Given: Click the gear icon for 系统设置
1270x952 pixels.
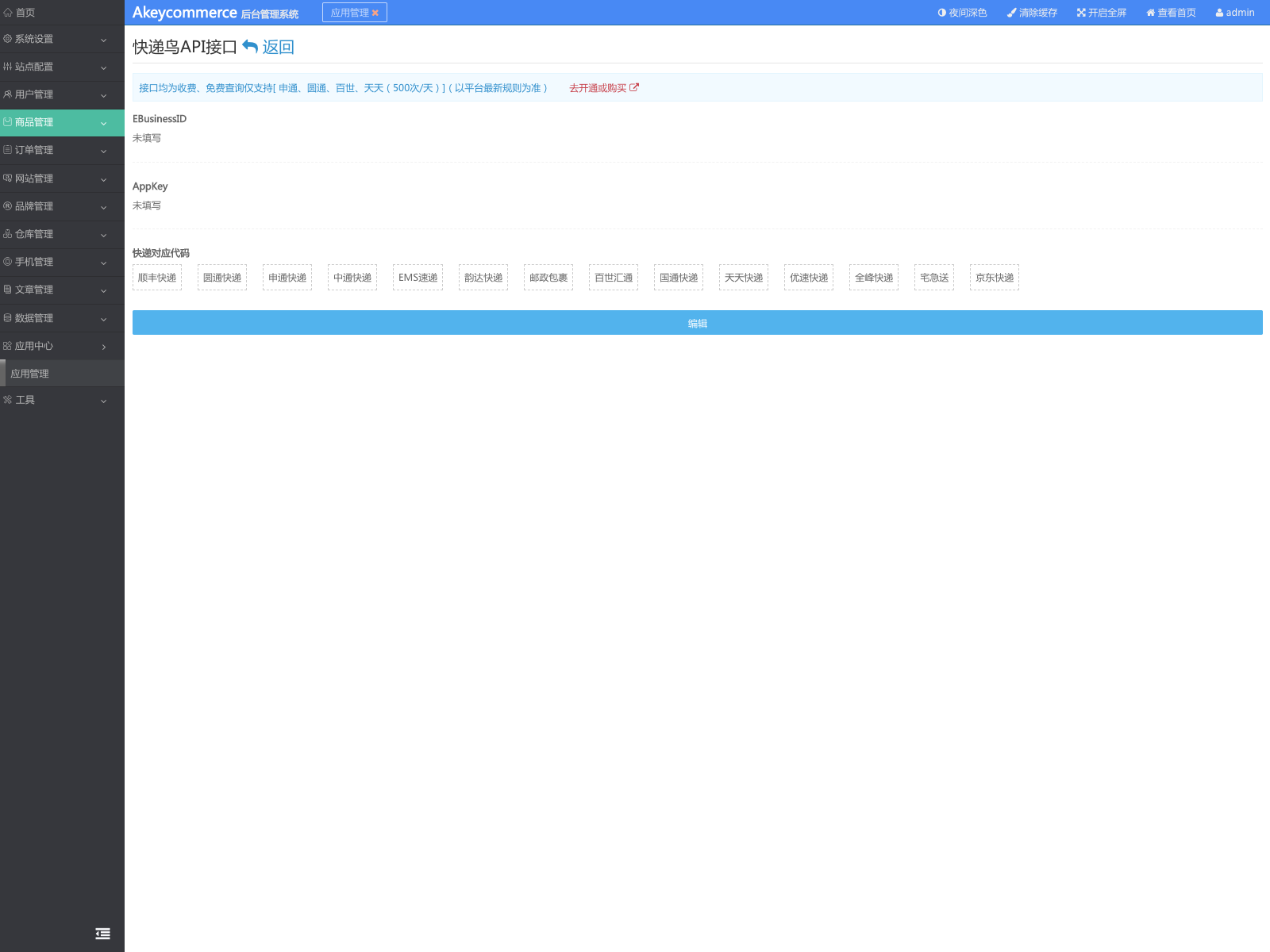Looking at the screenshot, I should 8,39.
